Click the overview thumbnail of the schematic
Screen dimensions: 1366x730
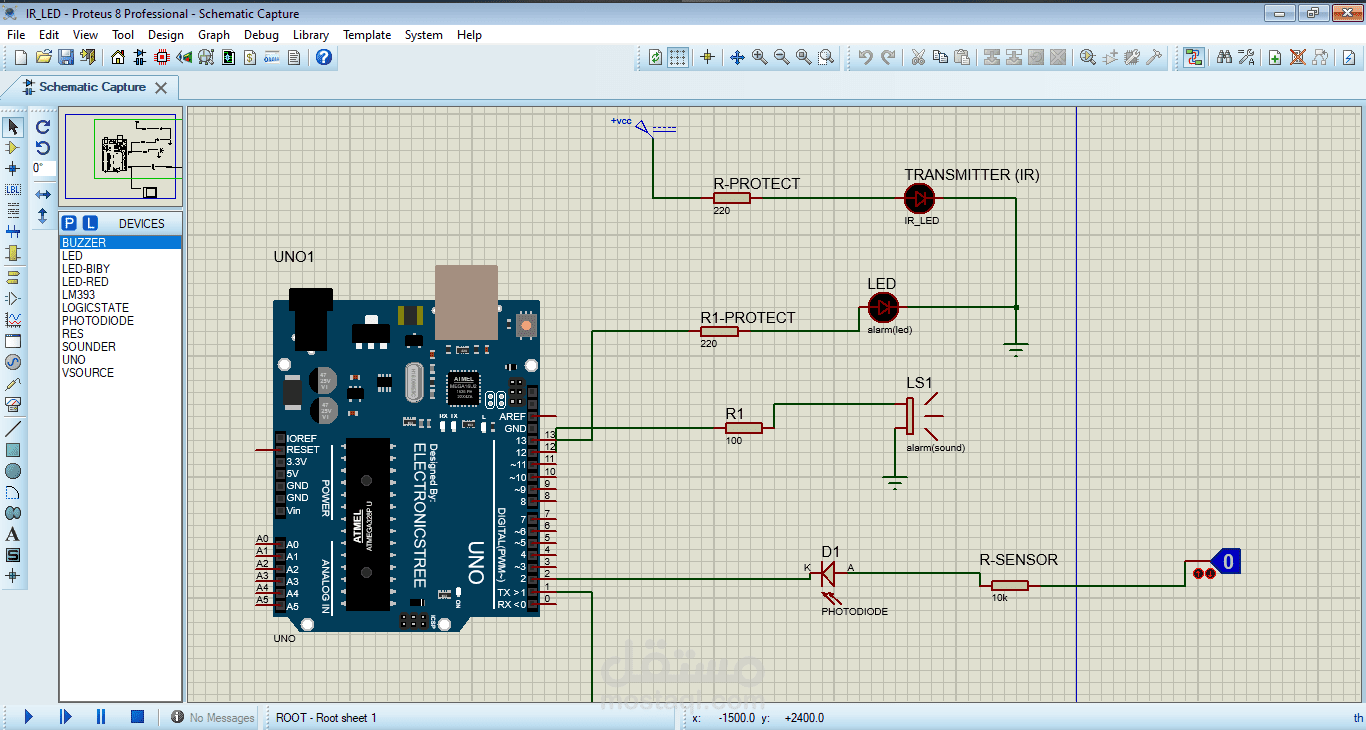[121, 158]
